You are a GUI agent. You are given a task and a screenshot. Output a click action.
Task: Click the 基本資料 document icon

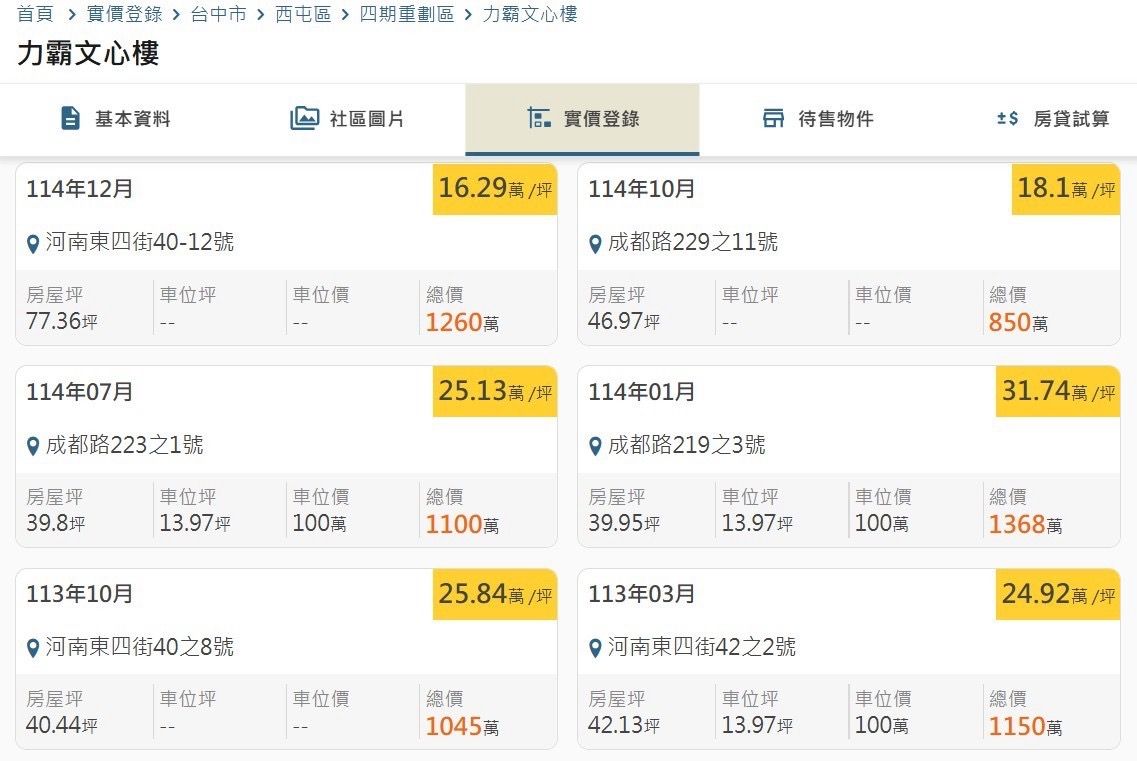tap(70, 119)
